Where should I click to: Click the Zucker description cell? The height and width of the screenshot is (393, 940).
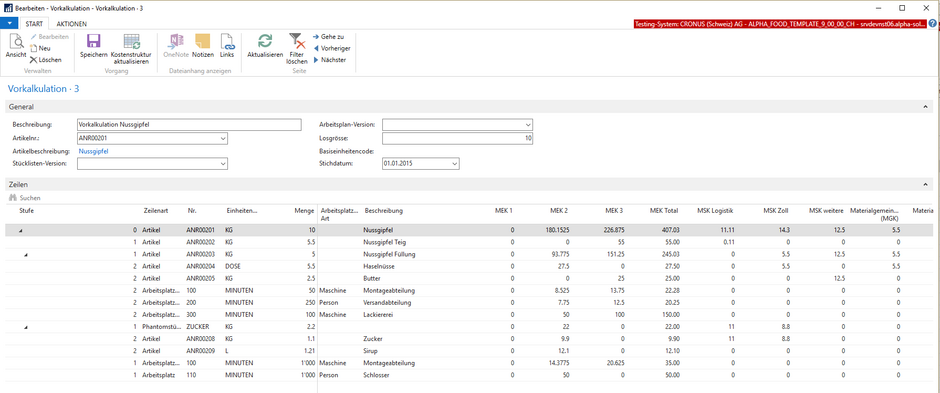click(x=374, y=339)
